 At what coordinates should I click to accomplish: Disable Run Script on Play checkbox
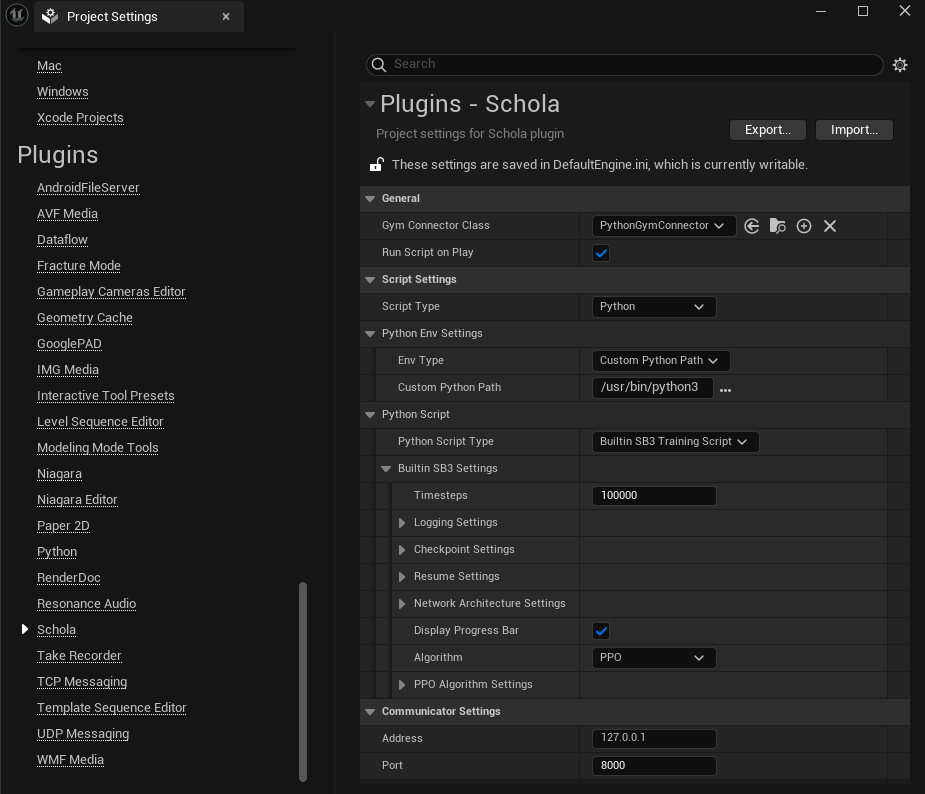601,253
